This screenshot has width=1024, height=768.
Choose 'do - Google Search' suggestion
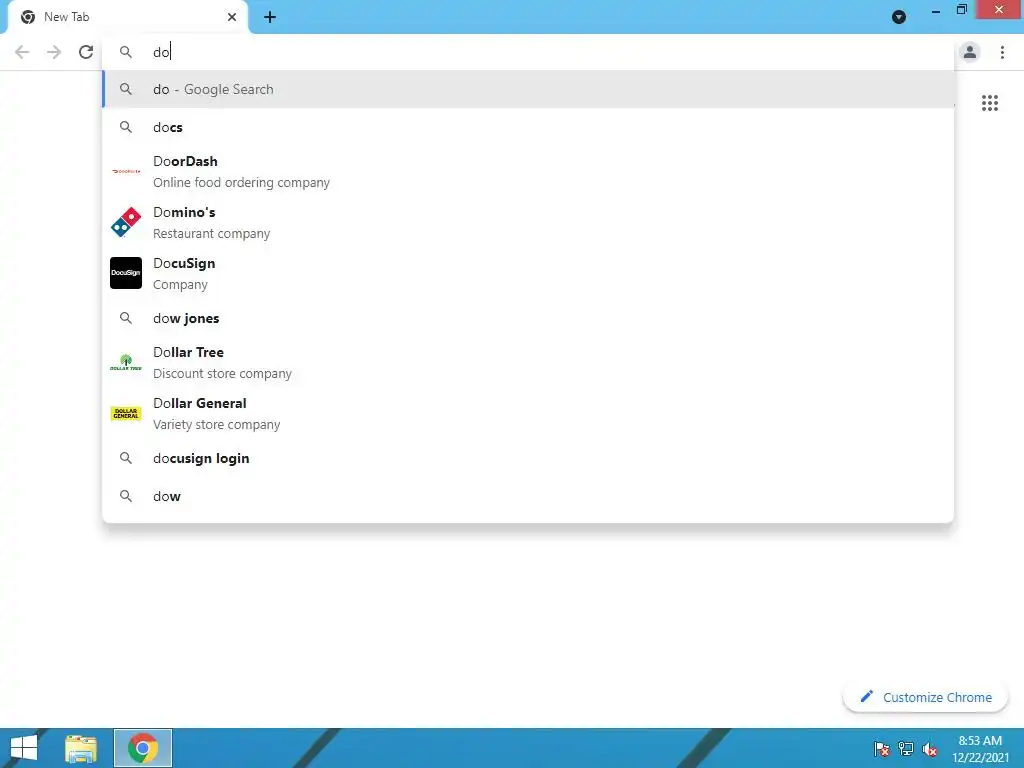click(528, 89)
